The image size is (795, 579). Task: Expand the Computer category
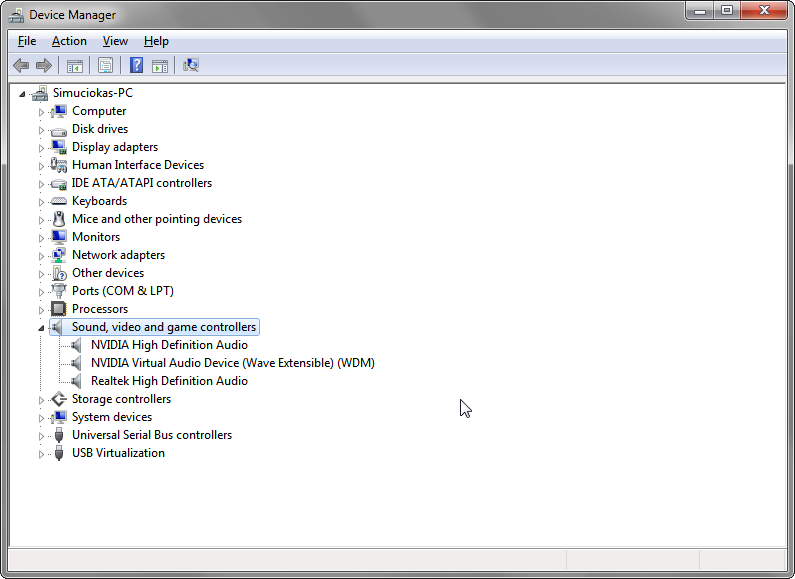click(41, 112)
